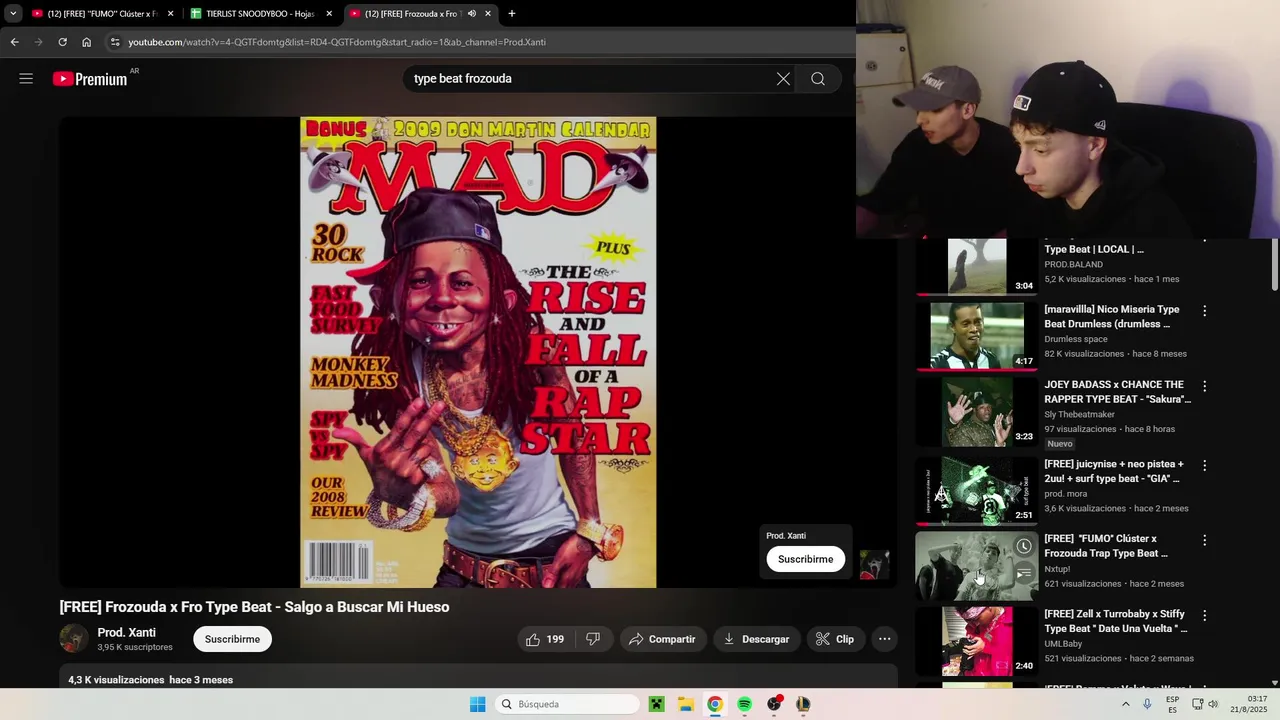Open options for Zell x Turrobaby video
This screenshot has width=1280, height=720.
[1204, 616]
